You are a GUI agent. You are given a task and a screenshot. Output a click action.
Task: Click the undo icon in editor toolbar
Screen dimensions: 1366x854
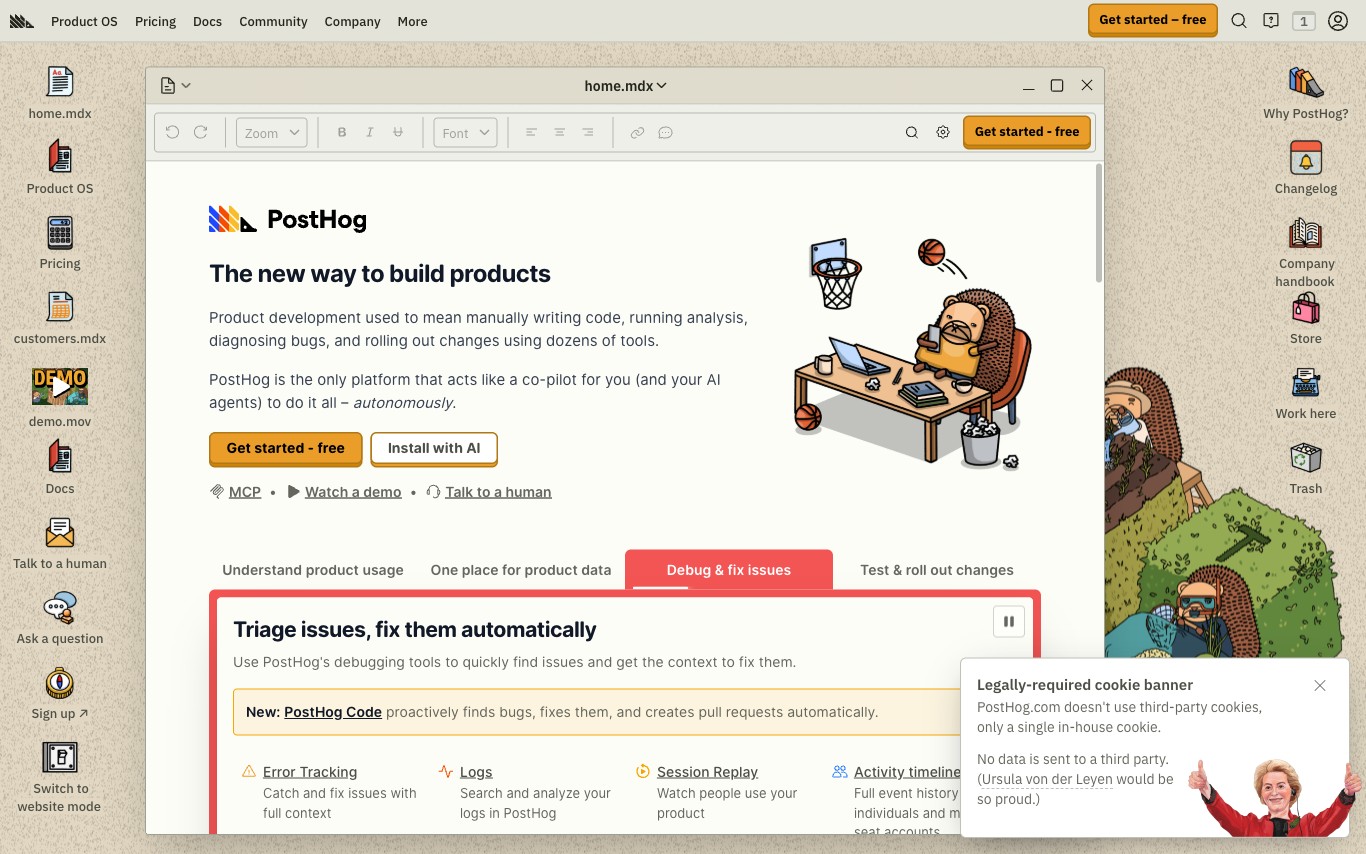(172, 132)
